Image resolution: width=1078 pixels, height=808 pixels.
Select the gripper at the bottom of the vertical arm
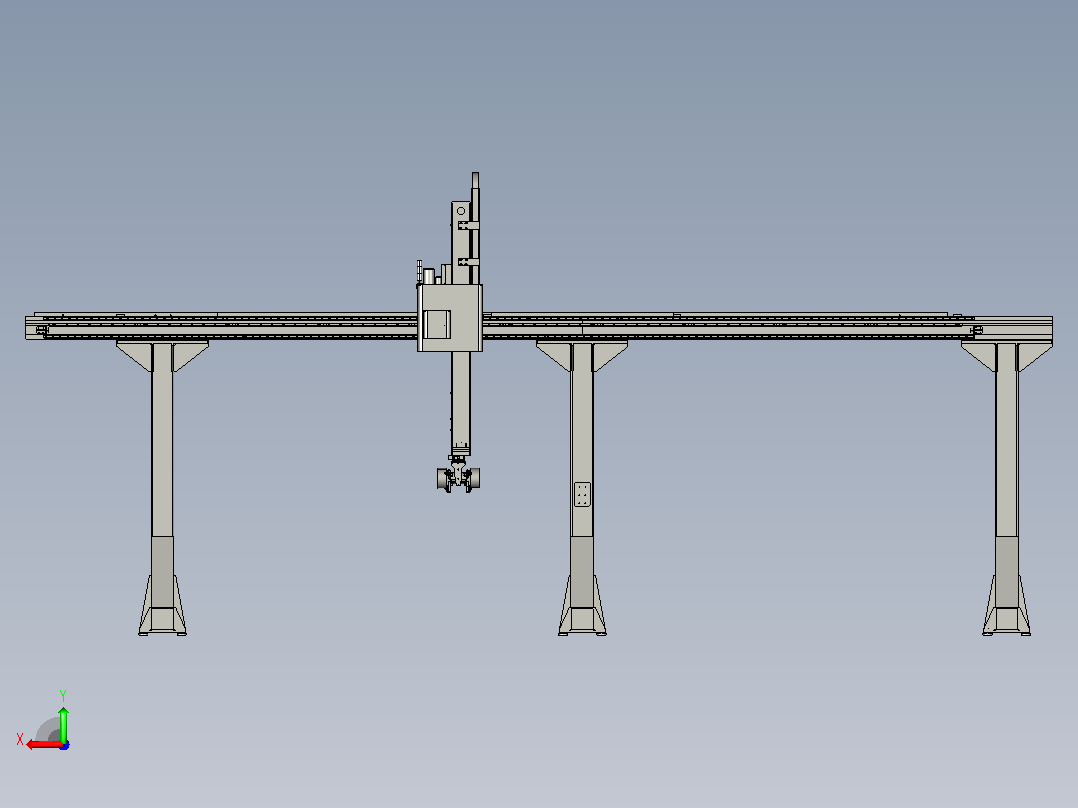[x=459, y=476]
